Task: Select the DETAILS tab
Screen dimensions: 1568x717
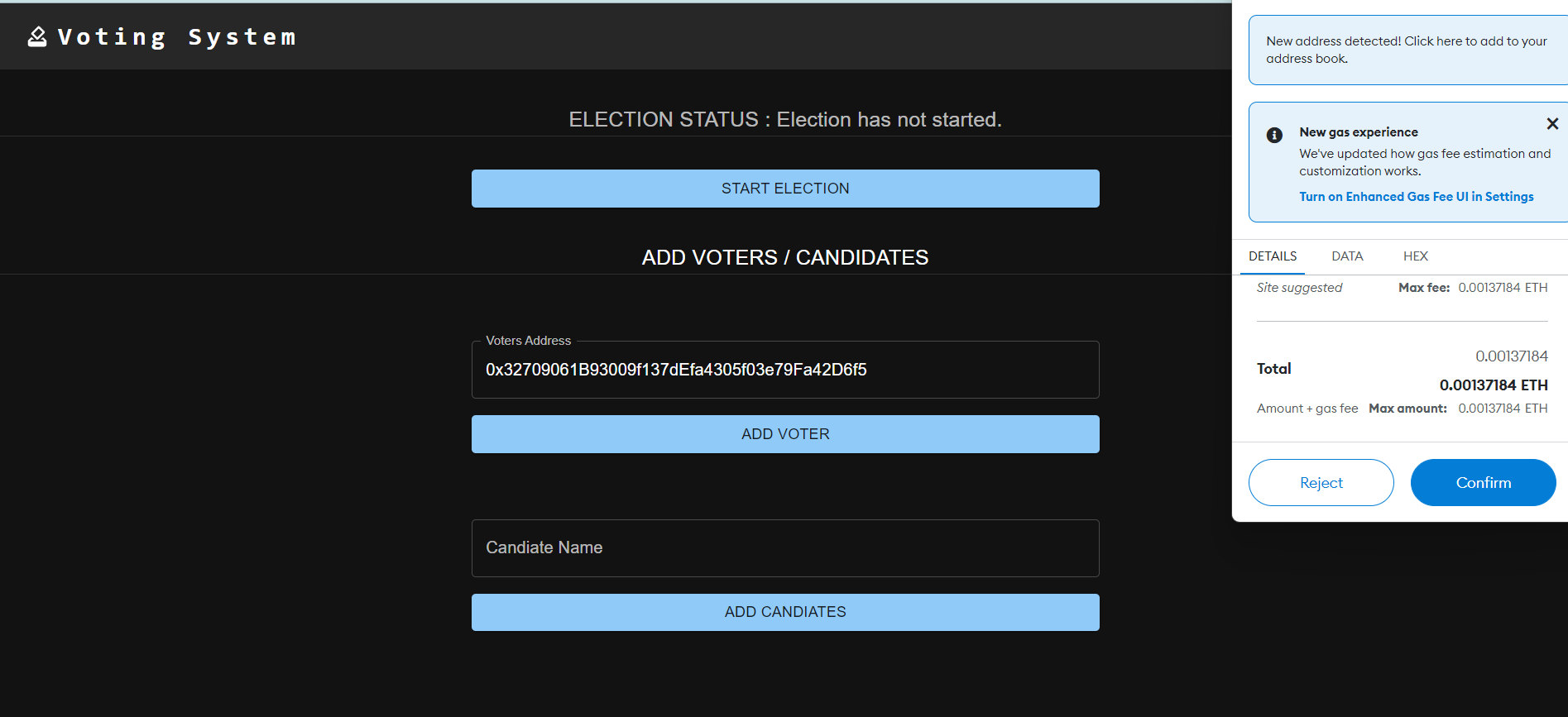Action: pyautogui.click(x=1272, y=256)
